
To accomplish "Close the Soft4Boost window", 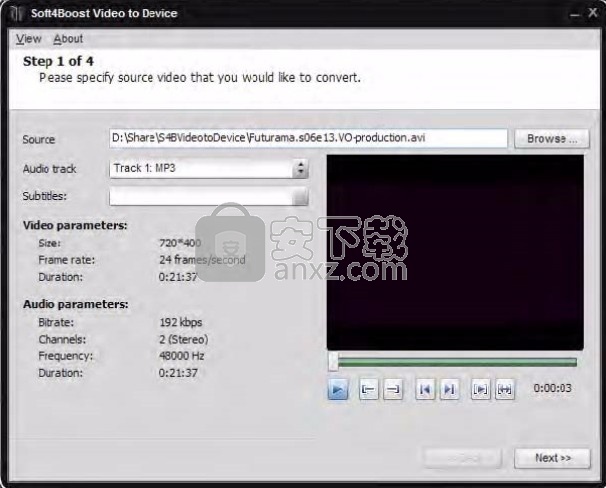I will pos(593,13).
